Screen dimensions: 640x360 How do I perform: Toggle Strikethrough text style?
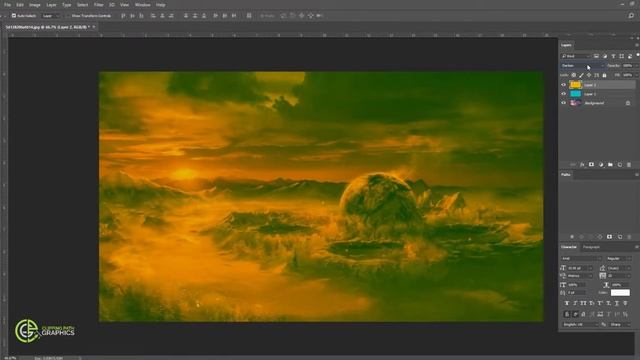(x=625, y=303)
